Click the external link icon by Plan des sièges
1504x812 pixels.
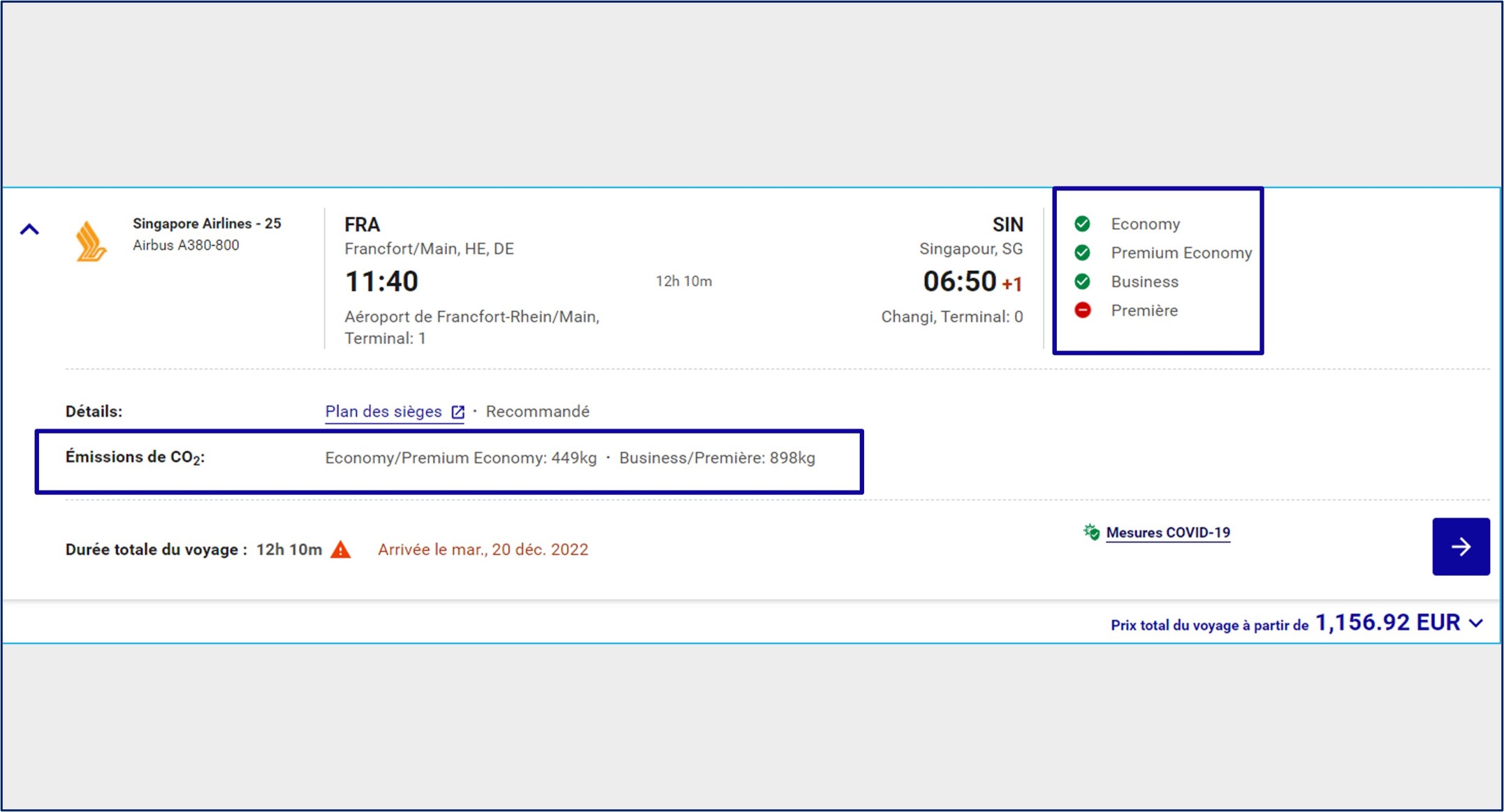(458, 412)
